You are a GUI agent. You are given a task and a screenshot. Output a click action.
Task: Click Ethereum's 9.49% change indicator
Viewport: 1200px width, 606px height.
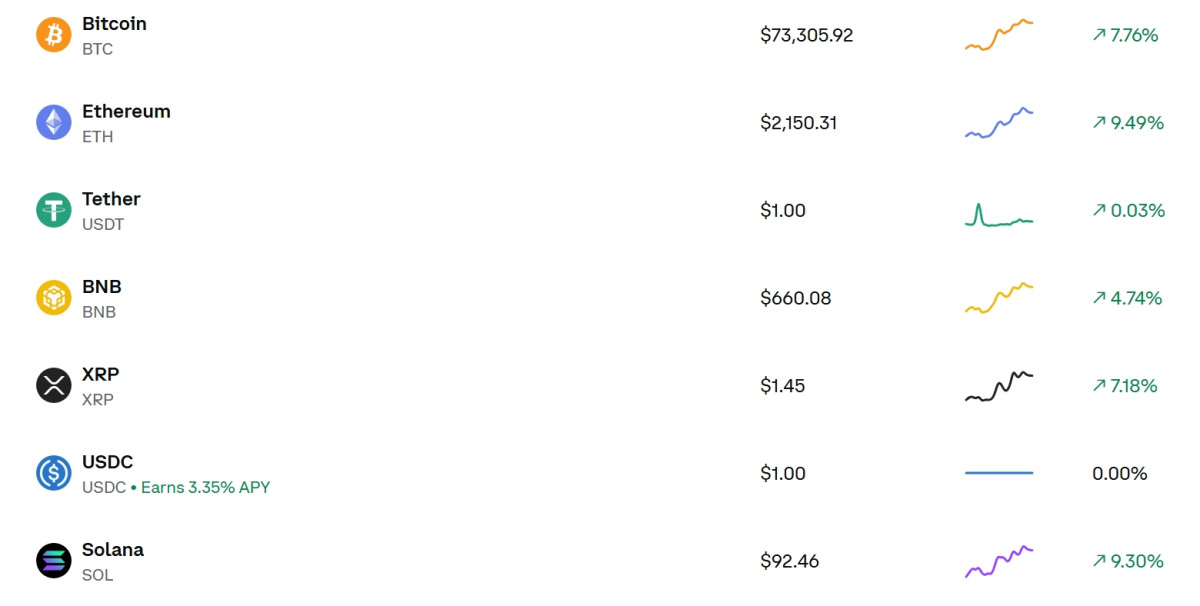[1128, 123]
